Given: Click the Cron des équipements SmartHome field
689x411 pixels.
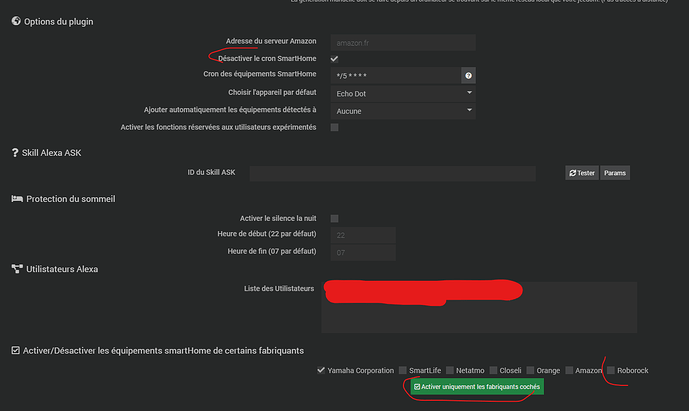Looking at the screenshot, I should click(396, 76).
